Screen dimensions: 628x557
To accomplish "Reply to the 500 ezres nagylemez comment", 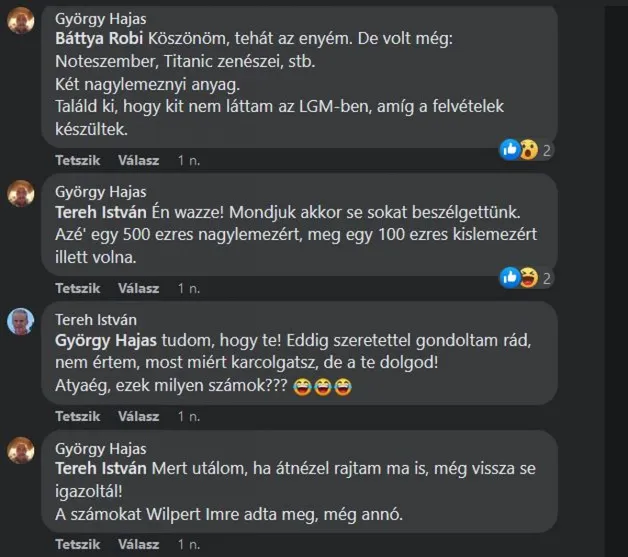I will (x=138, y=288).
